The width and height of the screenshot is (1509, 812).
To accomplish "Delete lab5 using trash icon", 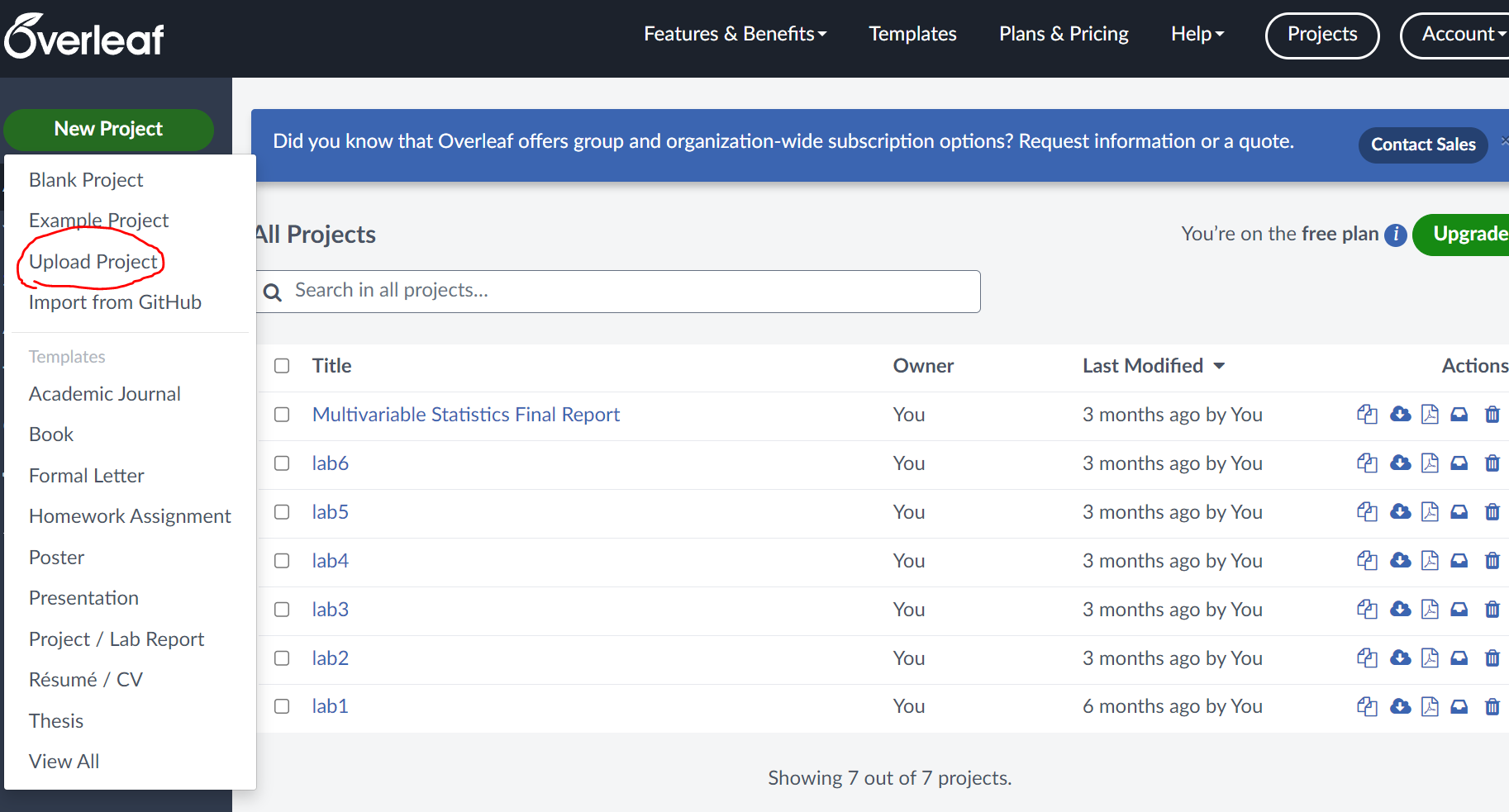I will click(1492, 512).
